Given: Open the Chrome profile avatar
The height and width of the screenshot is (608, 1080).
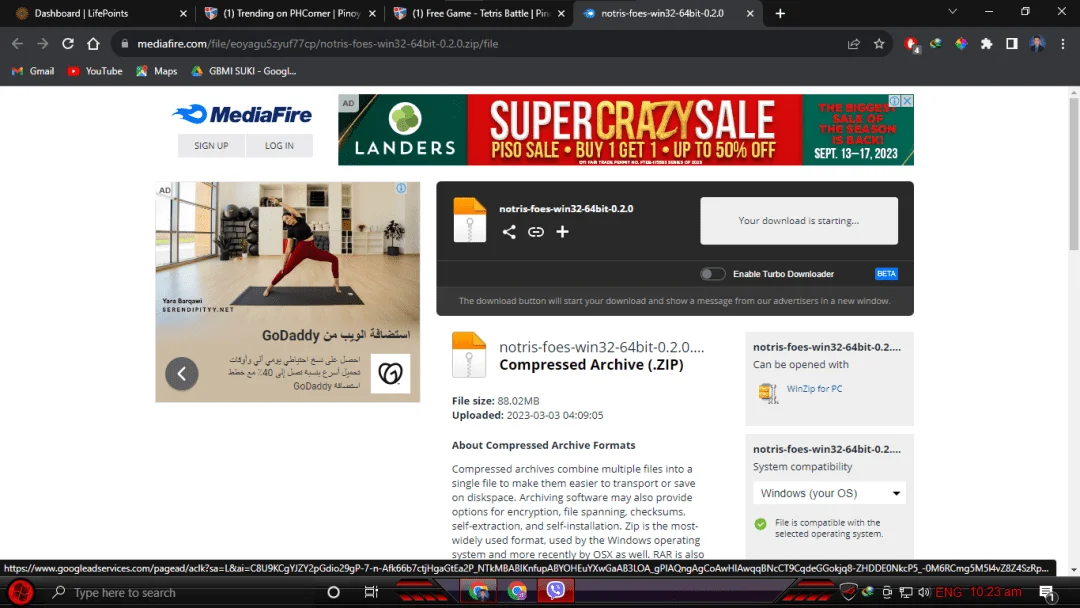Looking at the screenshot, I should coord(1037,43).
